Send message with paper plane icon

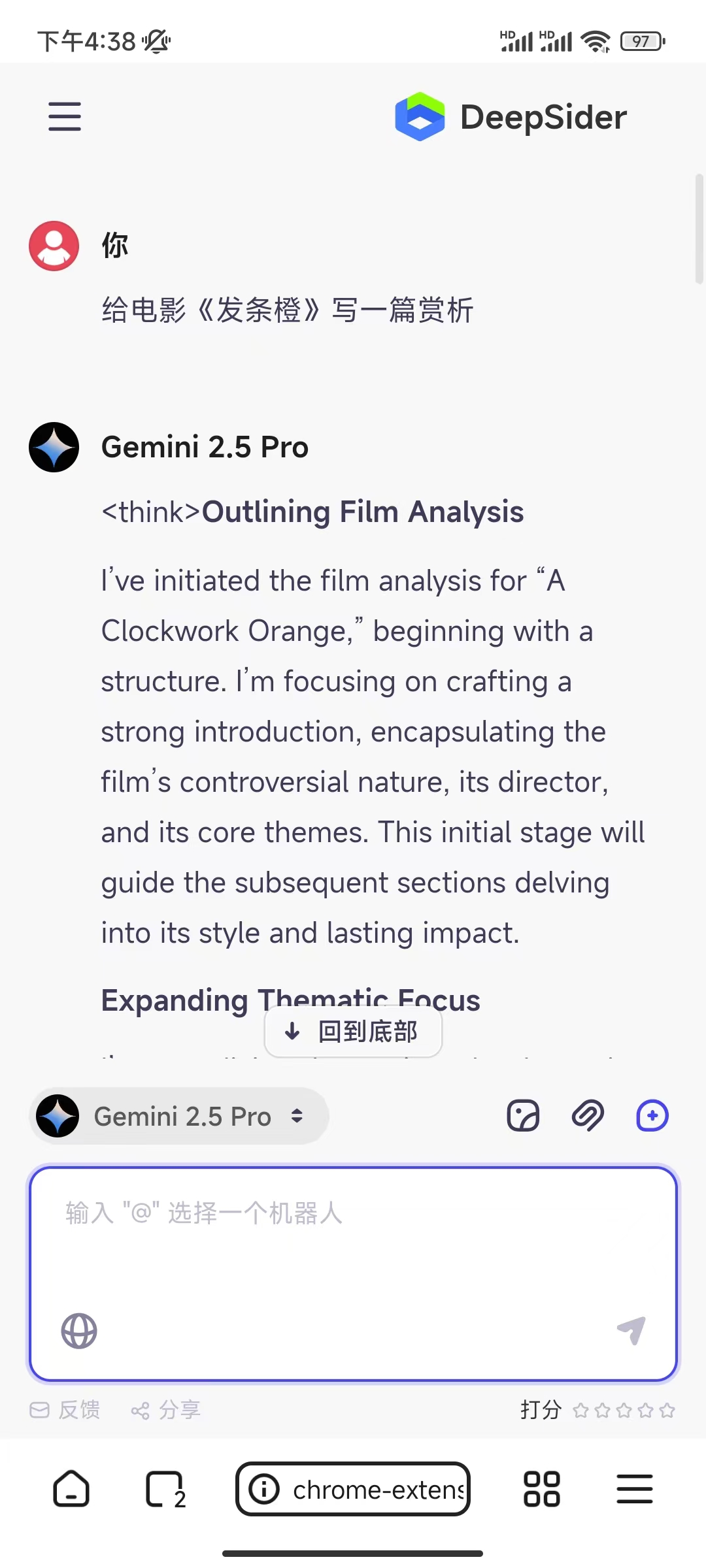point(631,1330)
